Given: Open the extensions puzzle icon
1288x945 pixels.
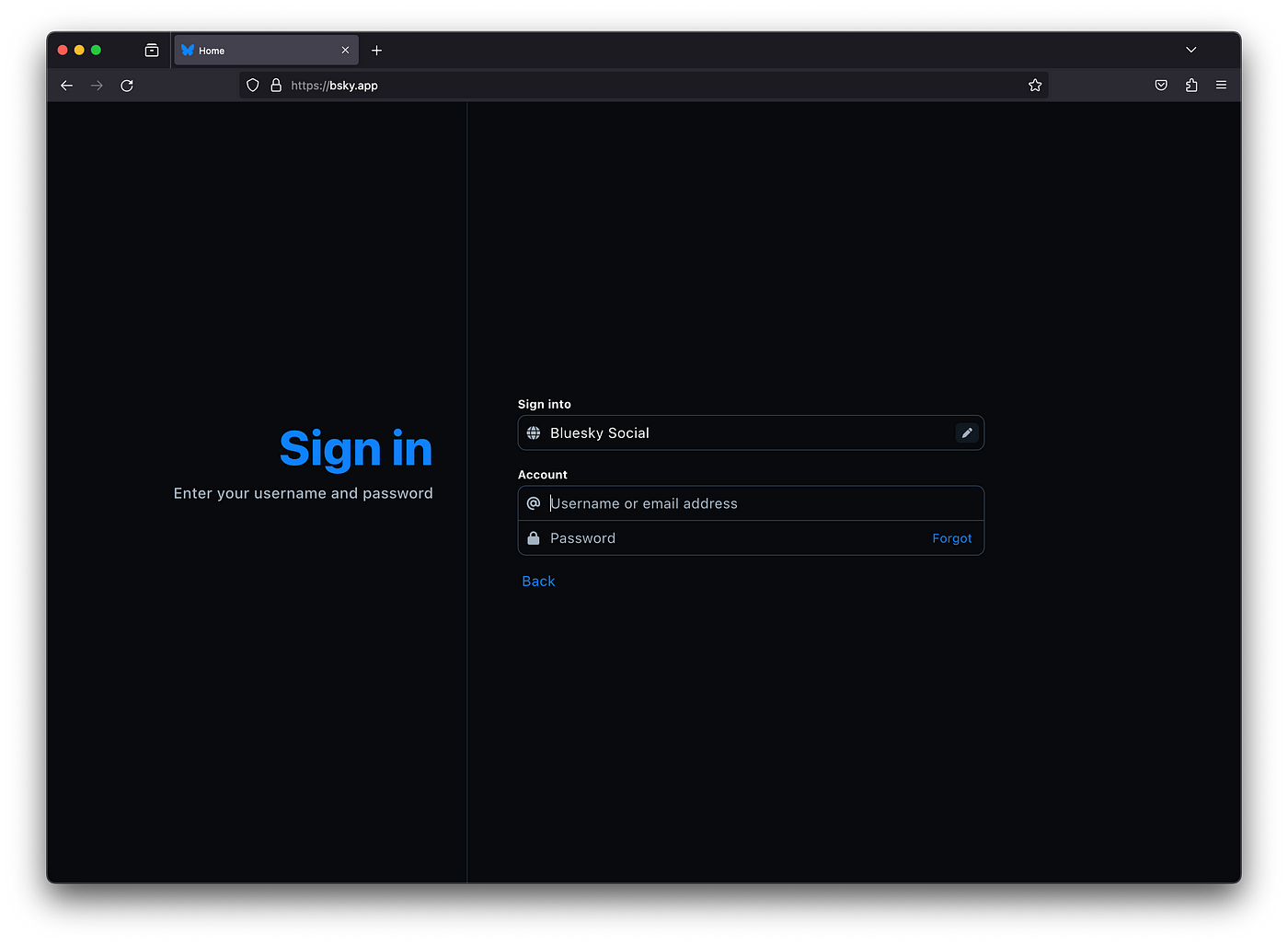Looking at the screenshot, I should (1191, 86).
